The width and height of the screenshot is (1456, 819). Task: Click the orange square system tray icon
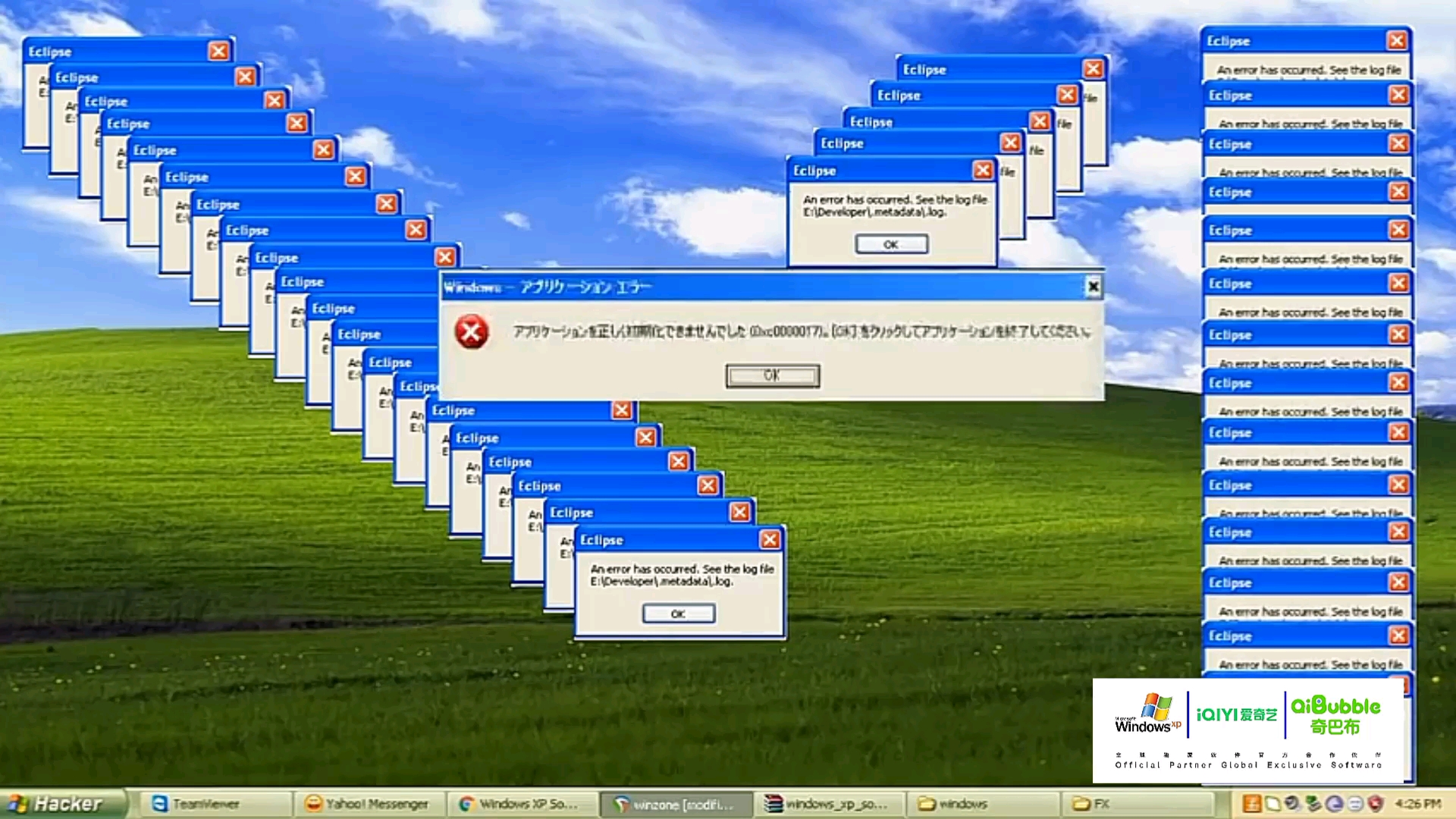coord(1252,803)
